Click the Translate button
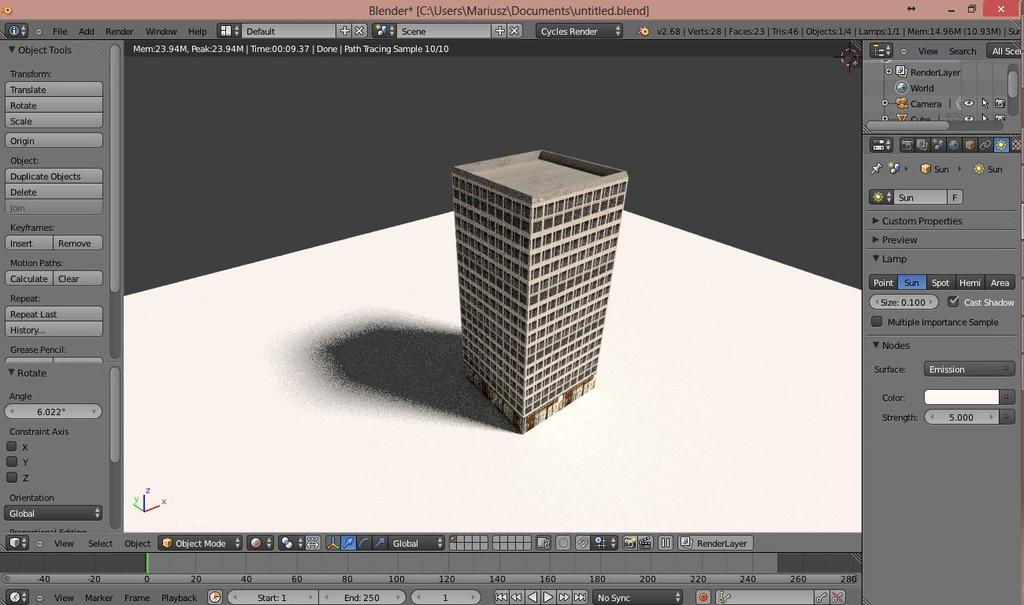This screenshot has width=1024, height=605. click(54, 89)
